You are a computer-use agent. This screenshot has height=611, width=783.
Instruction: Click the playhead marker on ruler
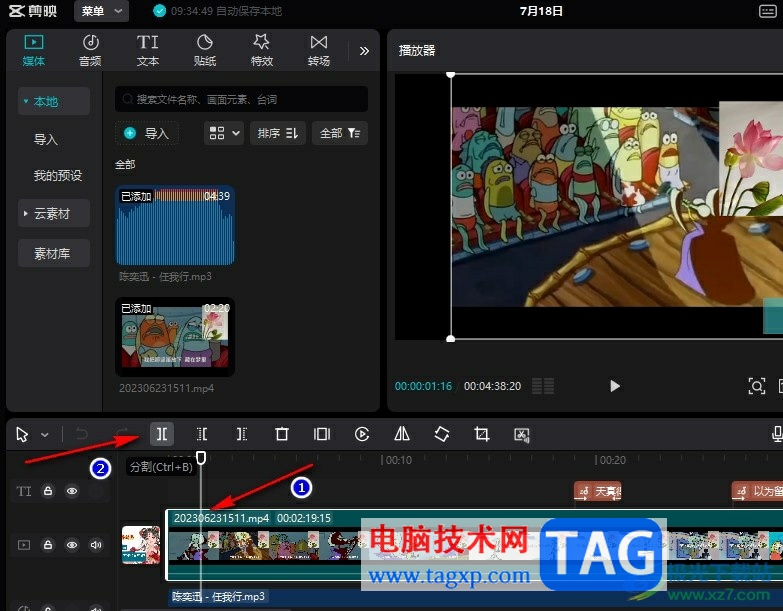tap(201, 458)
